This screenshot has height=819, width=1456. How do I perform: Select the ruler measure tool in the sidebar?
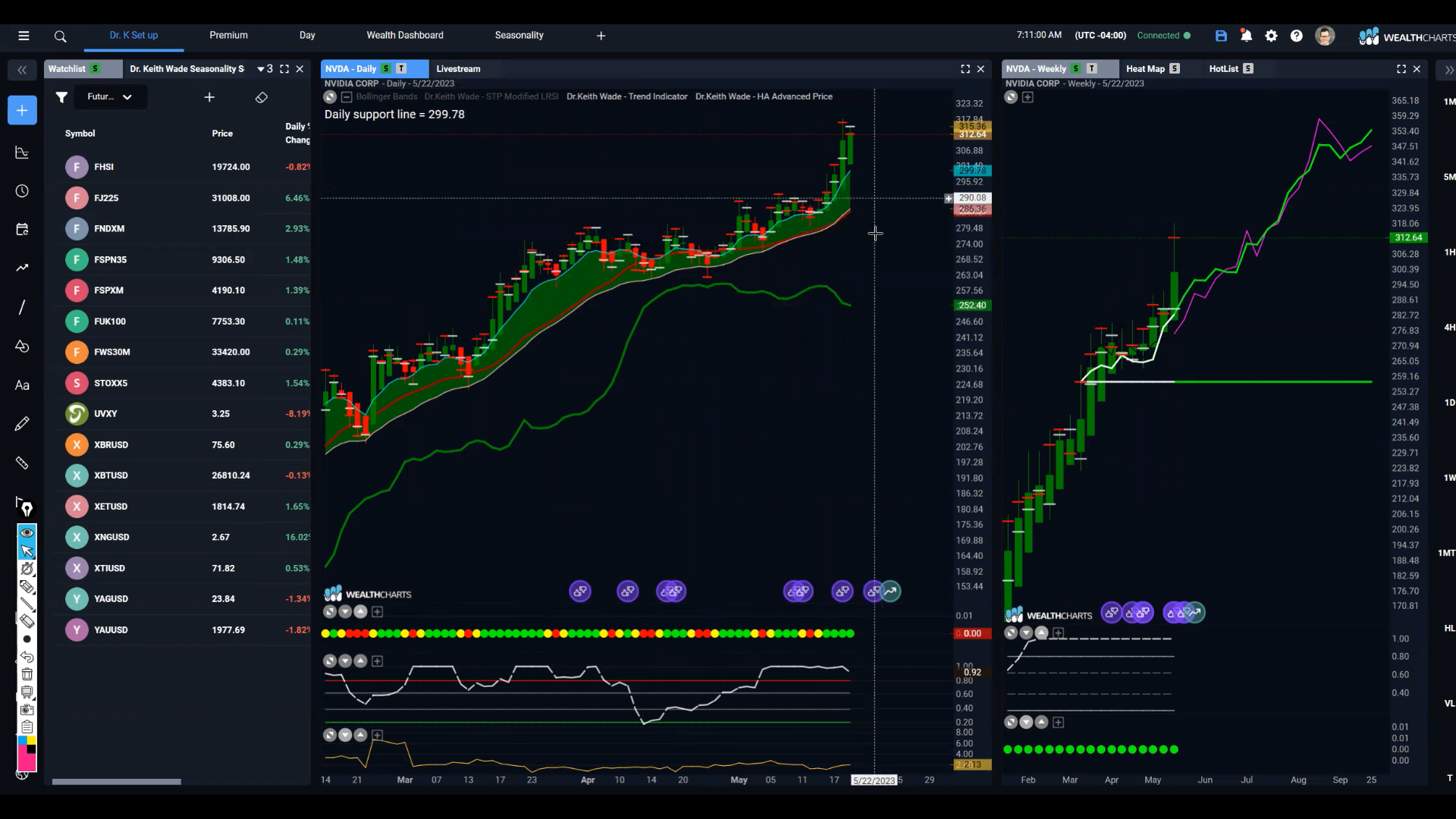point(22,463)
